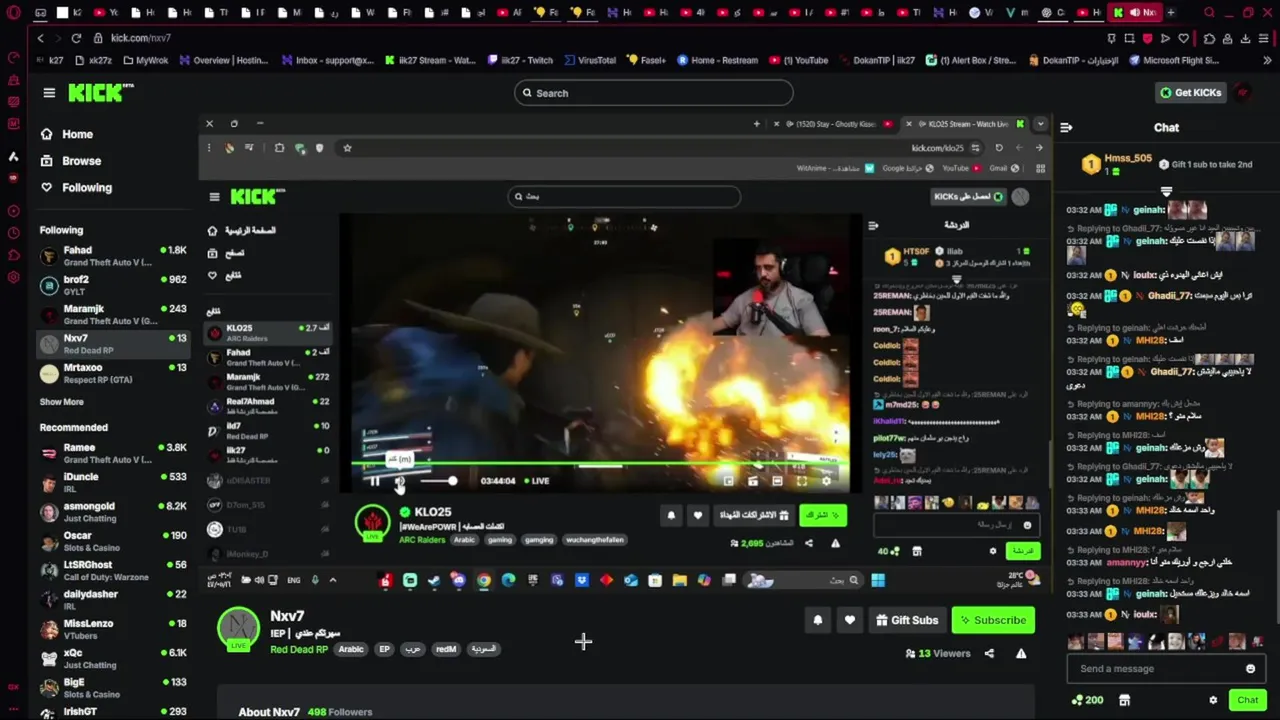The height and width of the screenshot is (720, 1280).
Task: Reload the kick.com/nxv7 page
Action: click(76, 38)
